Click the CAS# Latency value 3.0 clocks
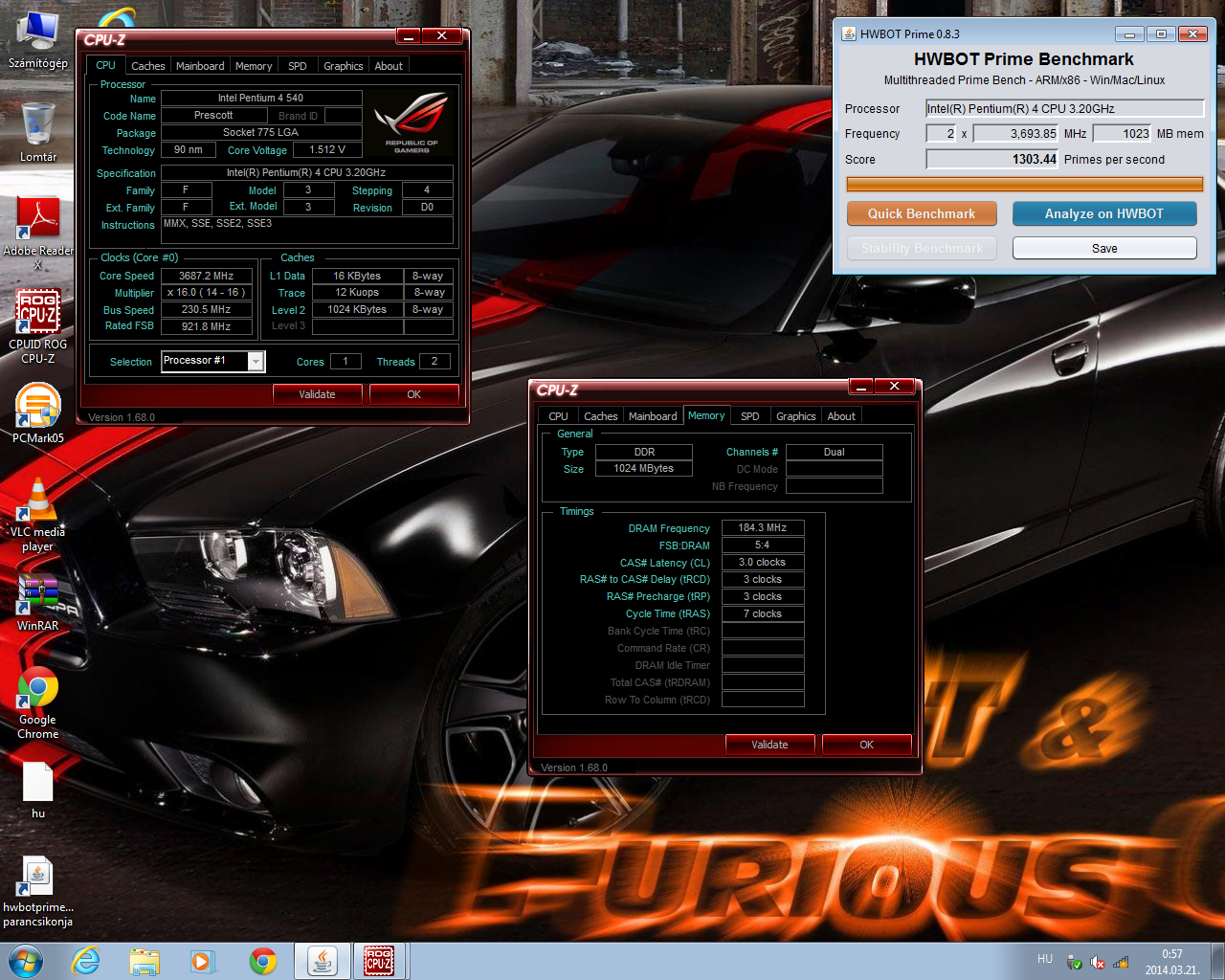The image size is (1225, 980). coord(763,563)
